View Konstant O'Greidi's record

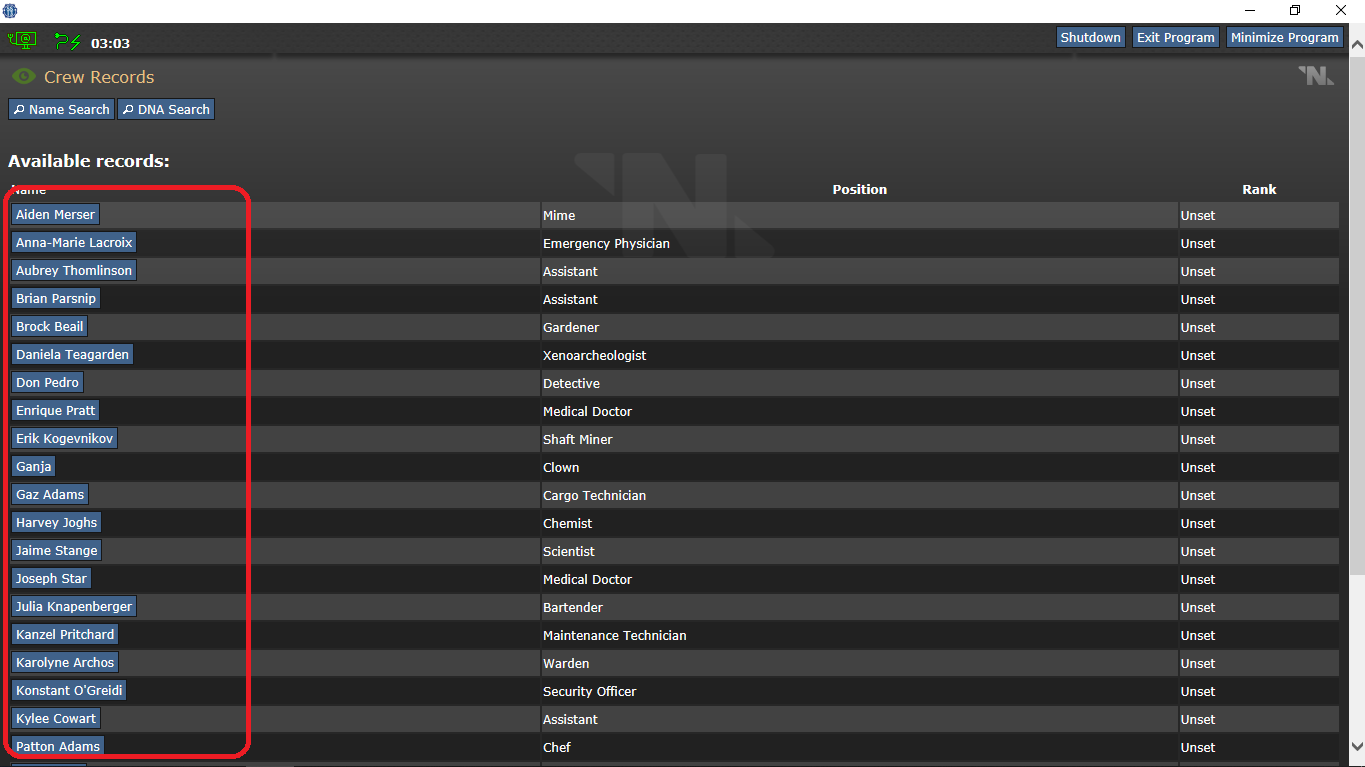tap(69, 690)
